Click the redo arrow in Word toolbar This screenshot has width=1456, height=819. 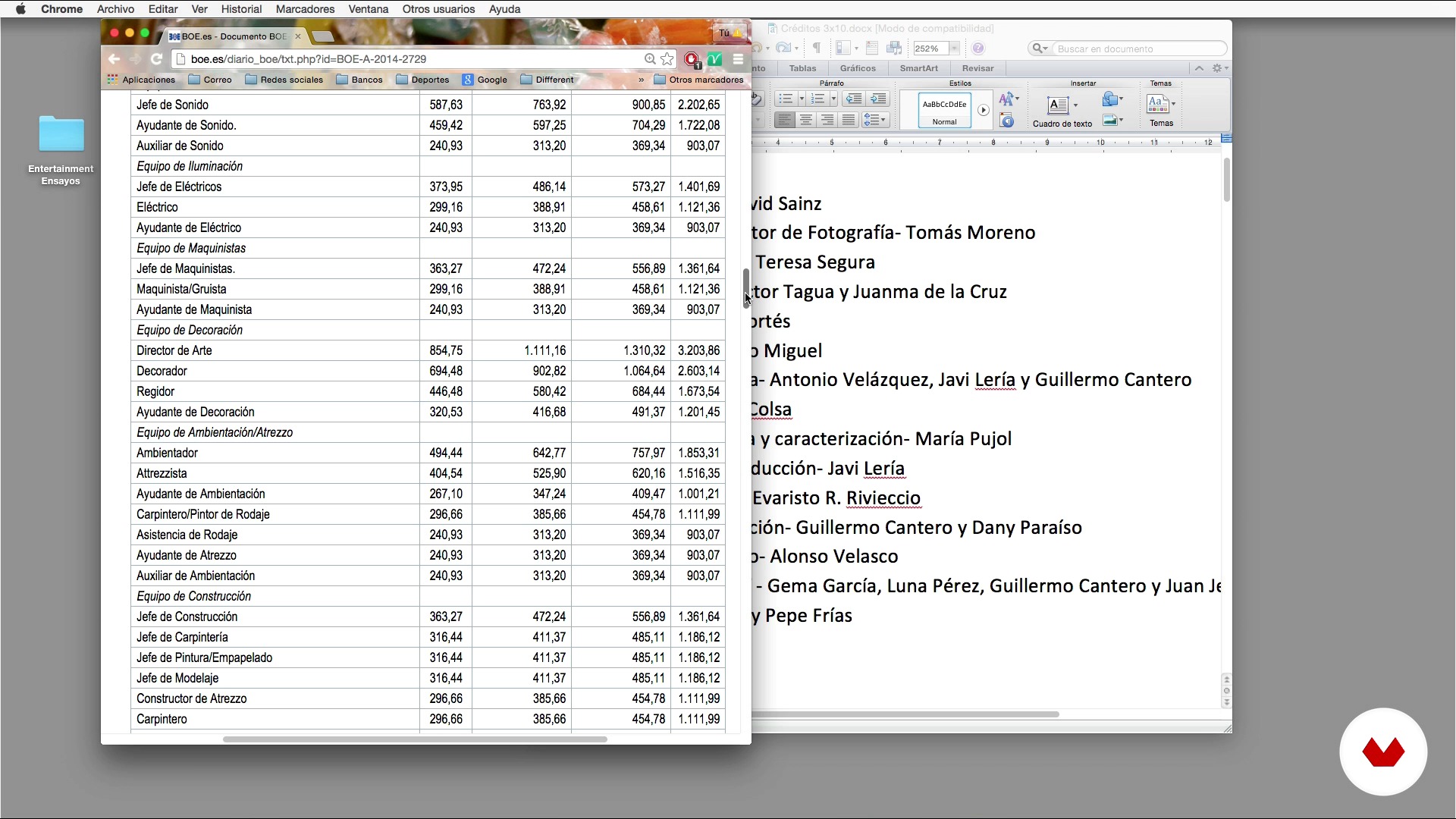click(783, 48)
